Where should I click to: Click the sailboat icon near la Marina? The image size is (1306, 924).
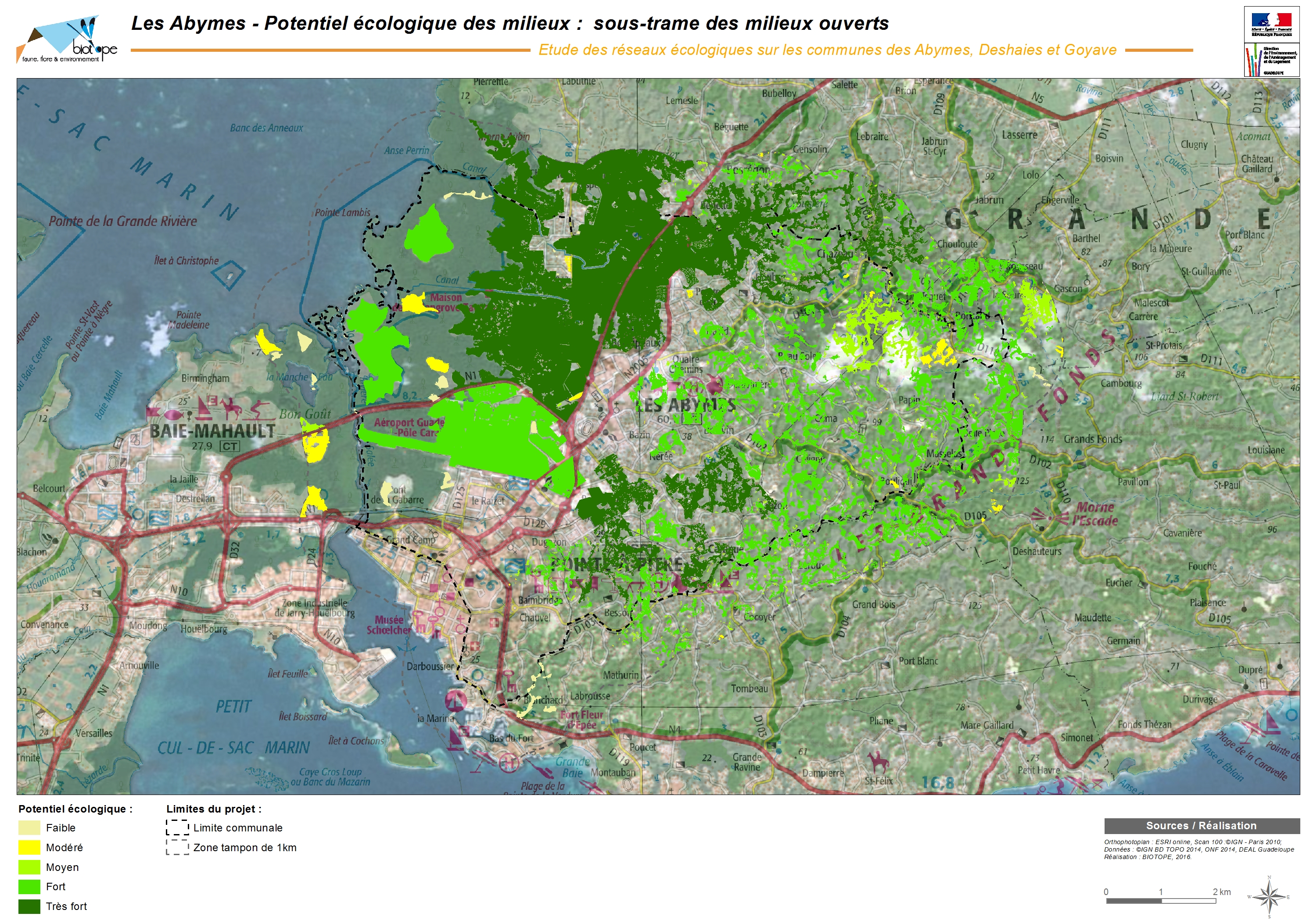pos(456,701)
